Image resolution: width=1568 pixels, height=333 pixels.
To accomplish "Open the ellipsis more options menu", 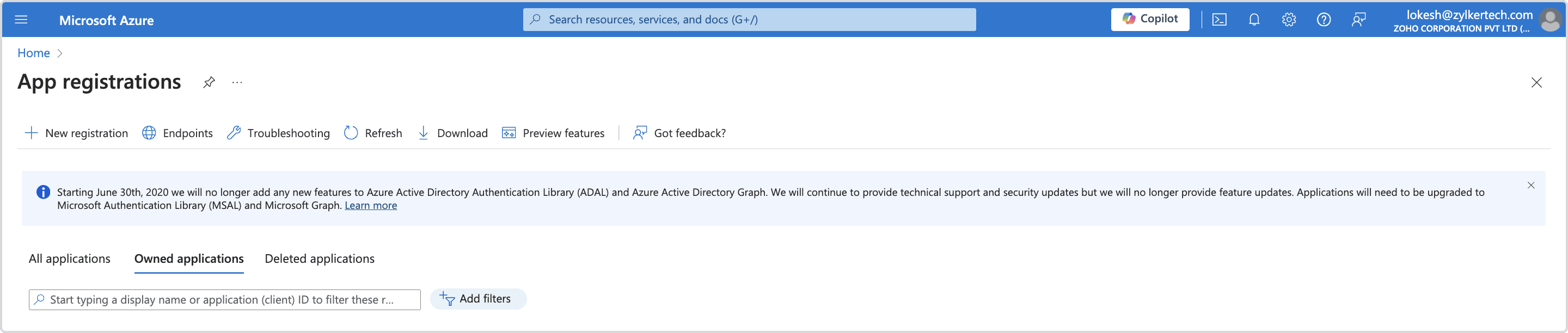I will (237, 82).
